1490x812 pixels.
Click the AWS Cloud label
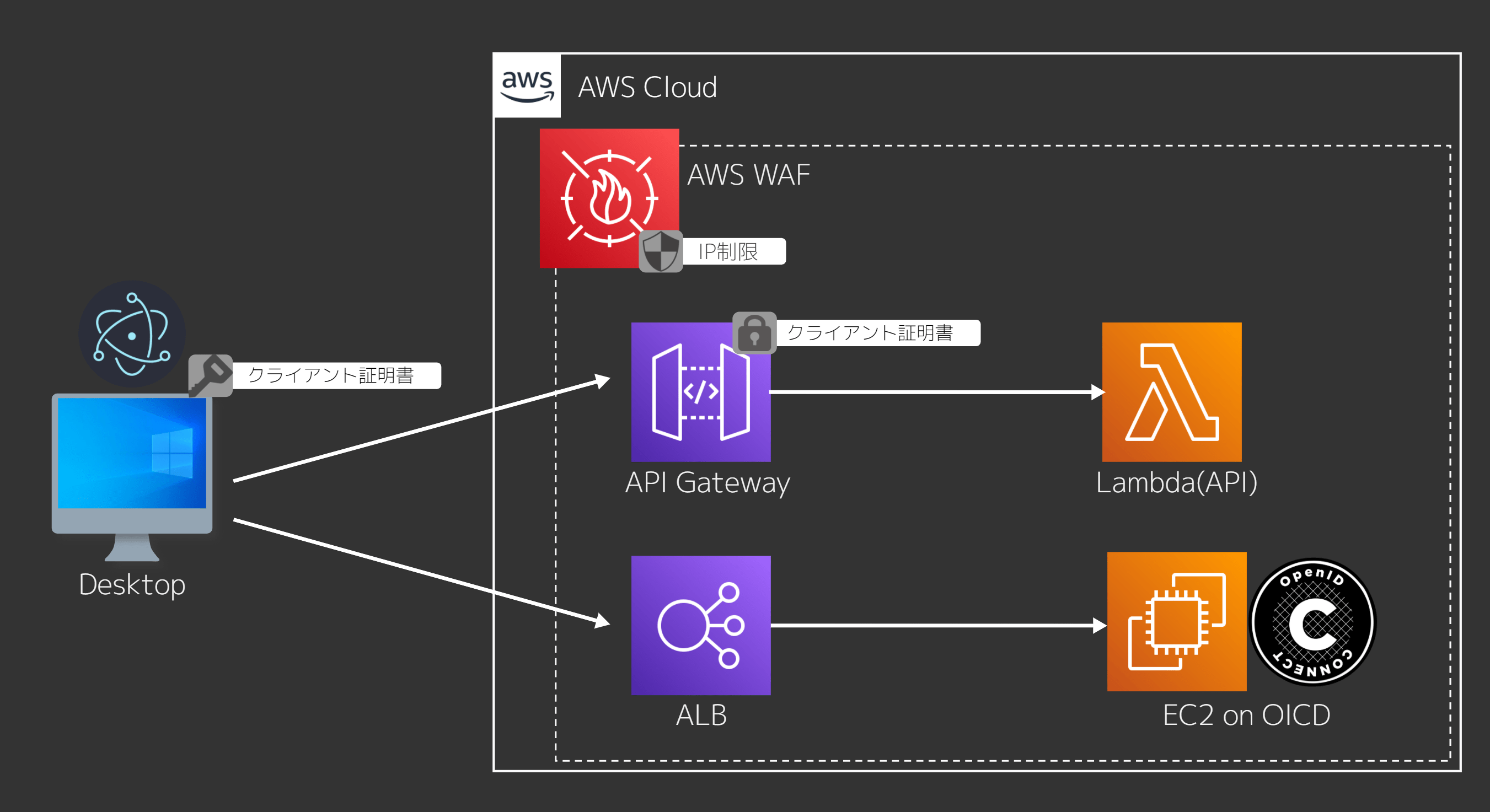(x=647, y=87)
